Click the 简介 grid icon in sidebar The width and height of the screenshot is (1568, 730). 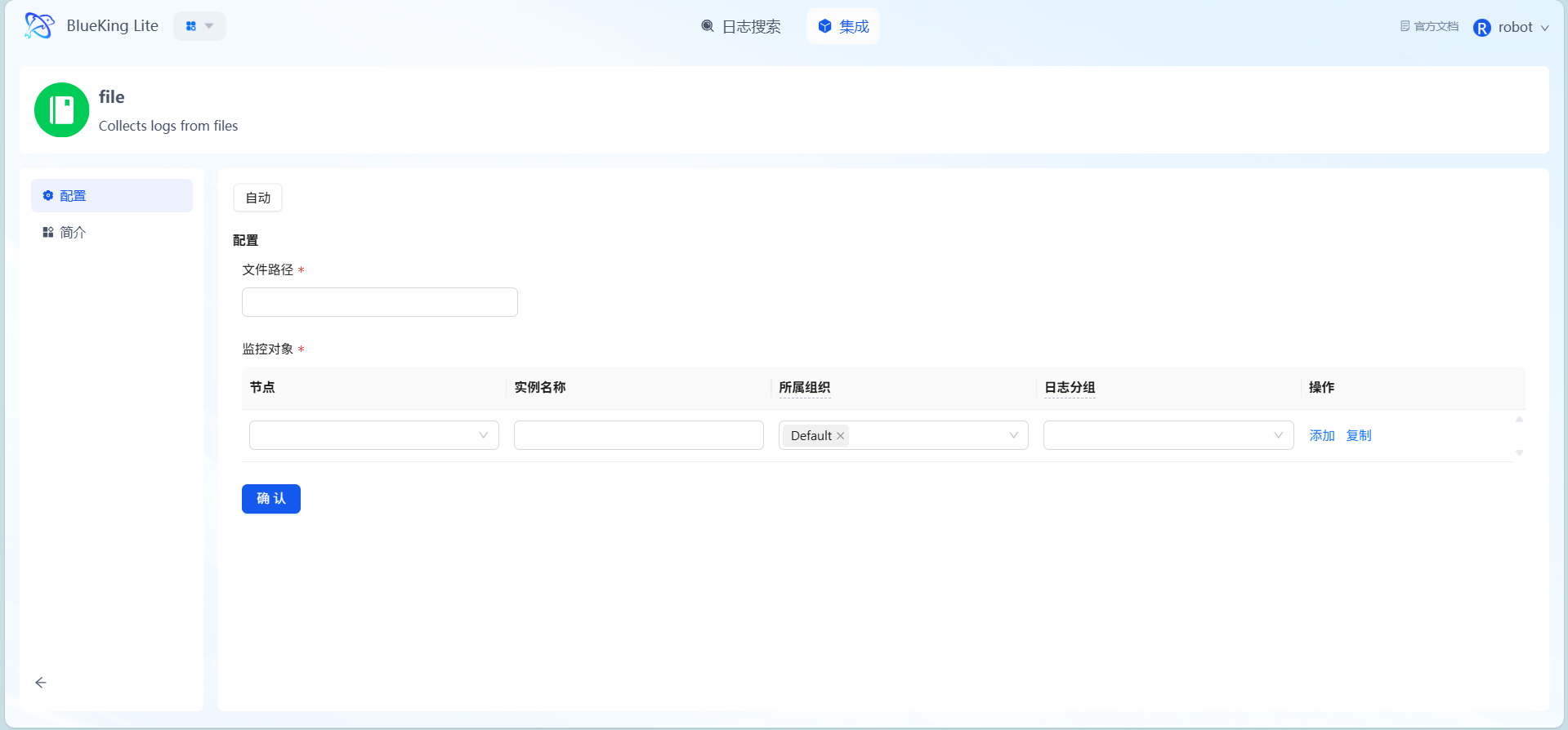coord(48,233)
